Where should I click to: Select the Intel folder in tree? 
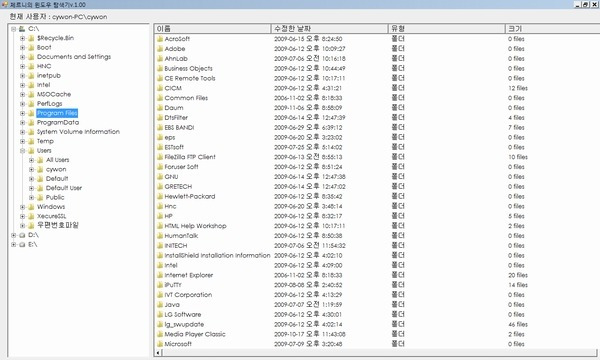[x=44, y=85]
